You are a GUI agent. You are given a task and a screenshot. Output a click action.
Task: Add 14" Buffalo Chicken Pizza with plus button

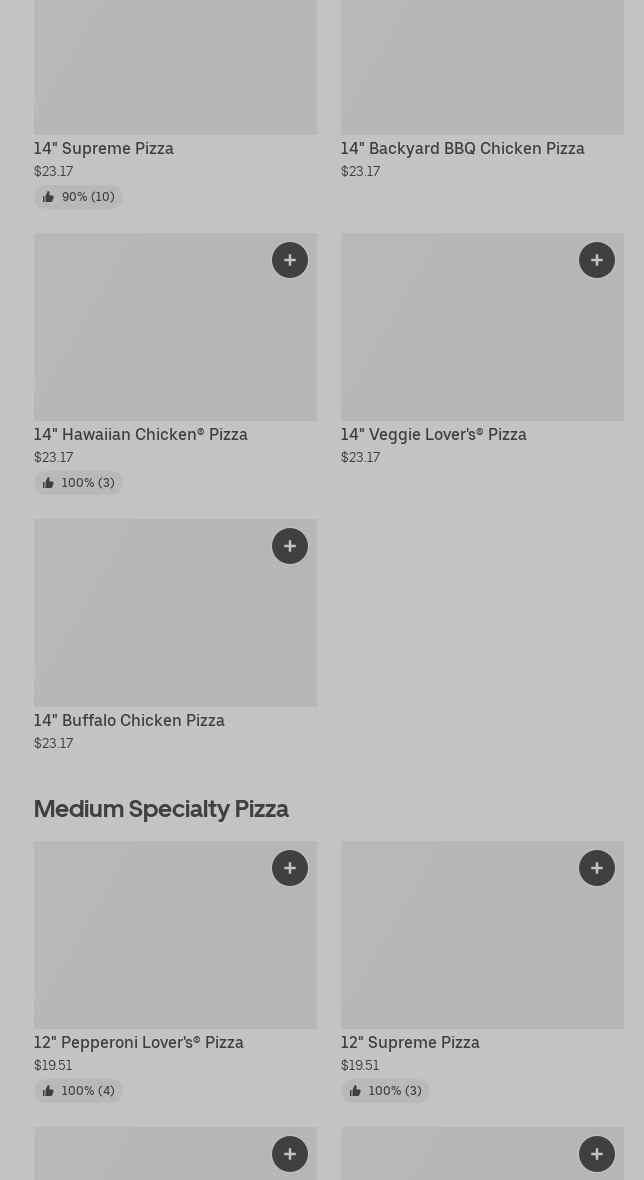[x=290, y=546]
